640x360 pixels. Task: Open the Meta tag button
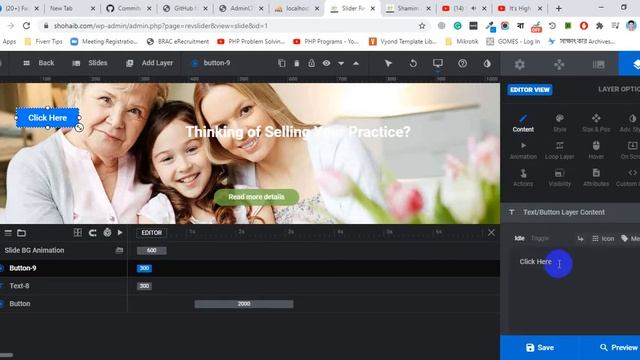click(631, 239)
